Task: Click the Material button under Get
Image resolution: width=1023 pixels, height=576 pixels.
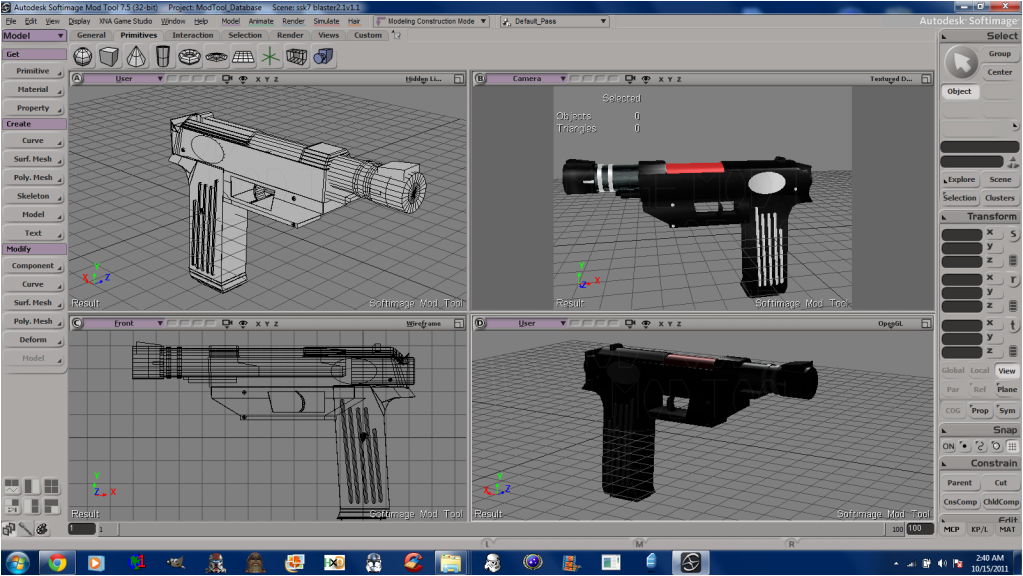Action: 33,89
